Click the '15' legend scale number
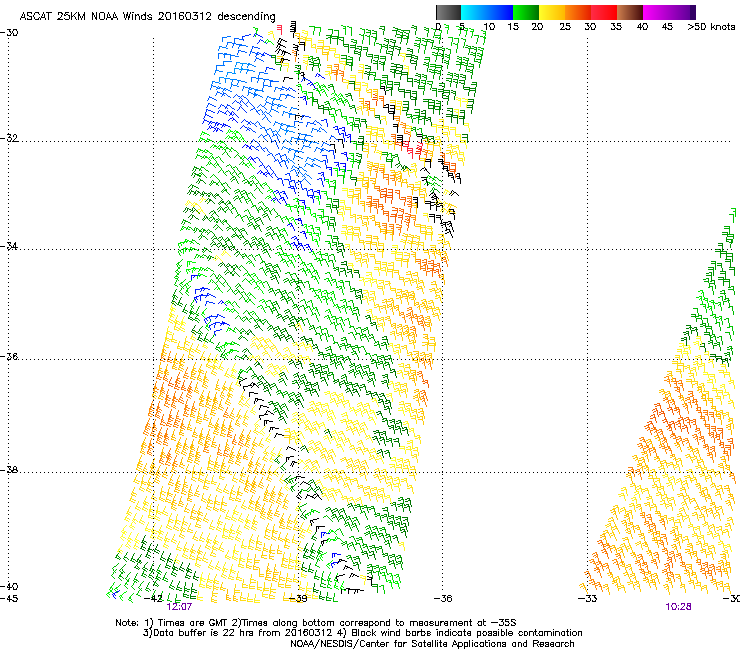This screenshot has height=650, width=740. tap(513, 27)
